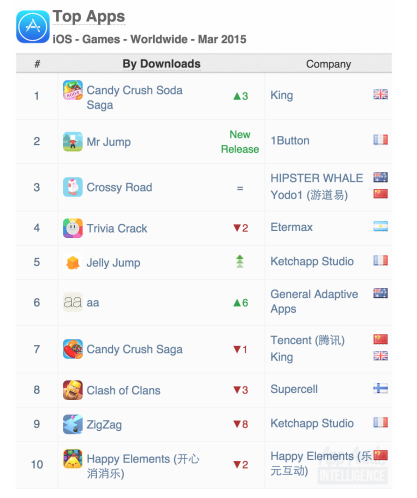Open the Tencent company link
Viewport: 417px width, 498px height.
[x=307, y=340]
